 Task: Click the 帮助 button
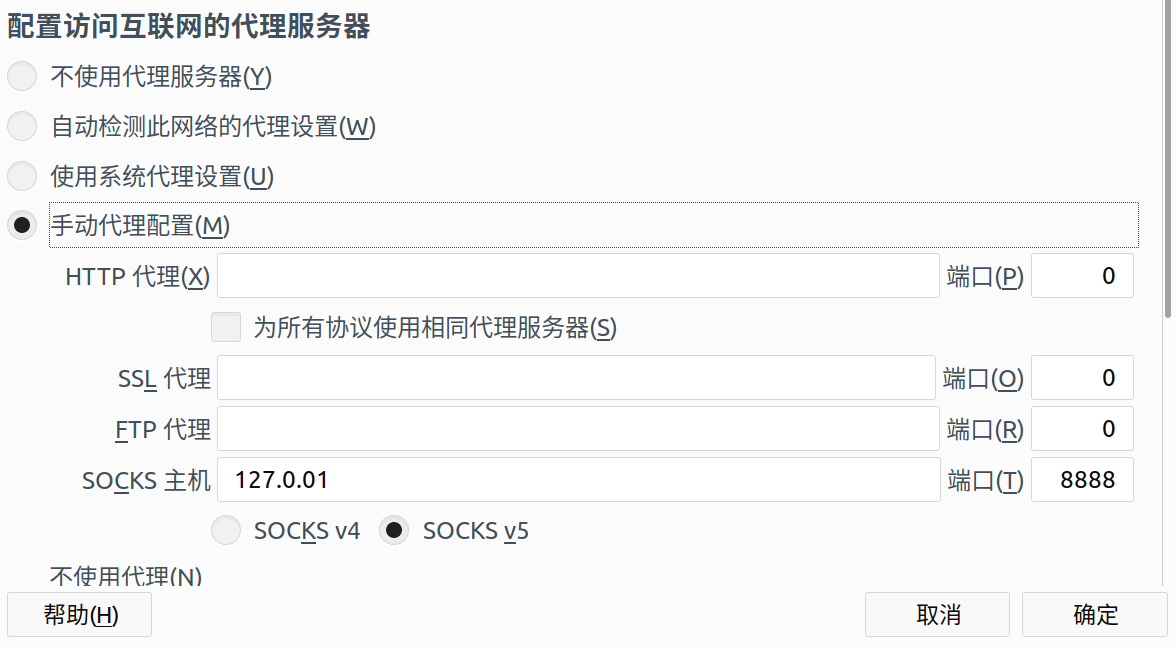(x=79, y=614)
